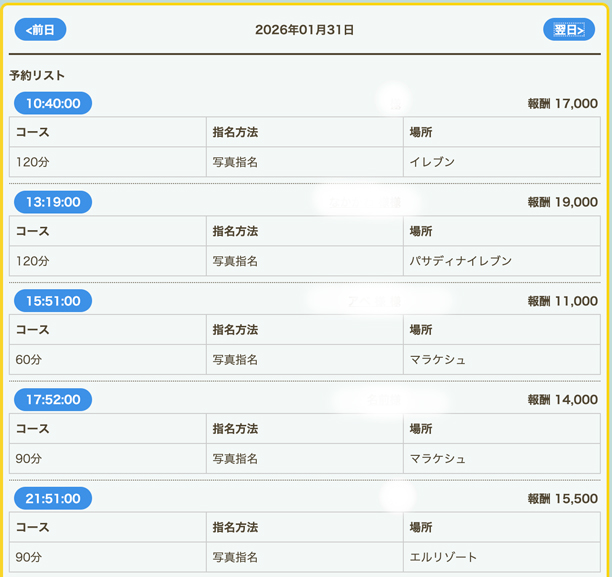Go to the previous day (前日)
Image resolution: width=612 pixels, height=577 pixels.
click(x=40, y=30)
